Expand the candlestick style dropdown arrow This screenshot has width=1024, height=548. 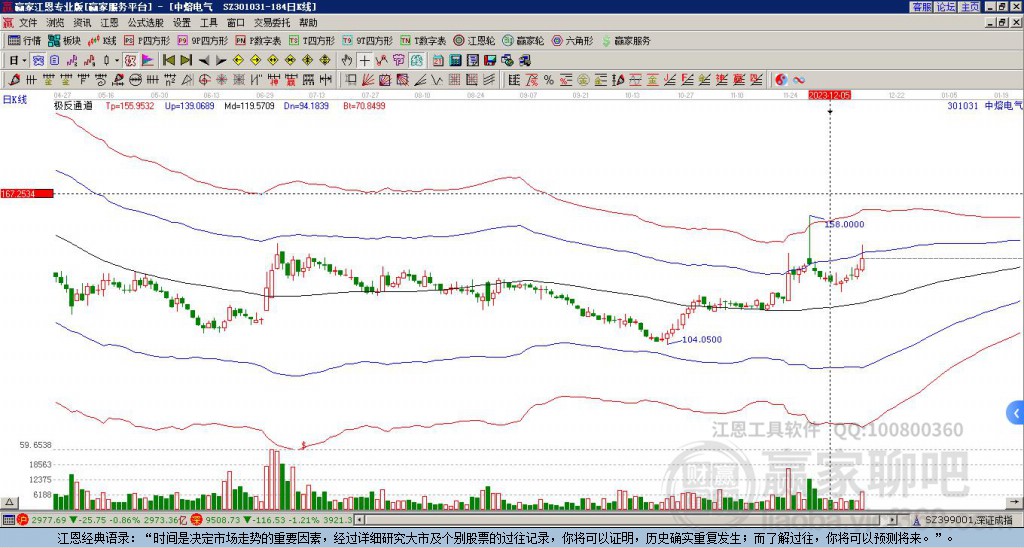117,61
